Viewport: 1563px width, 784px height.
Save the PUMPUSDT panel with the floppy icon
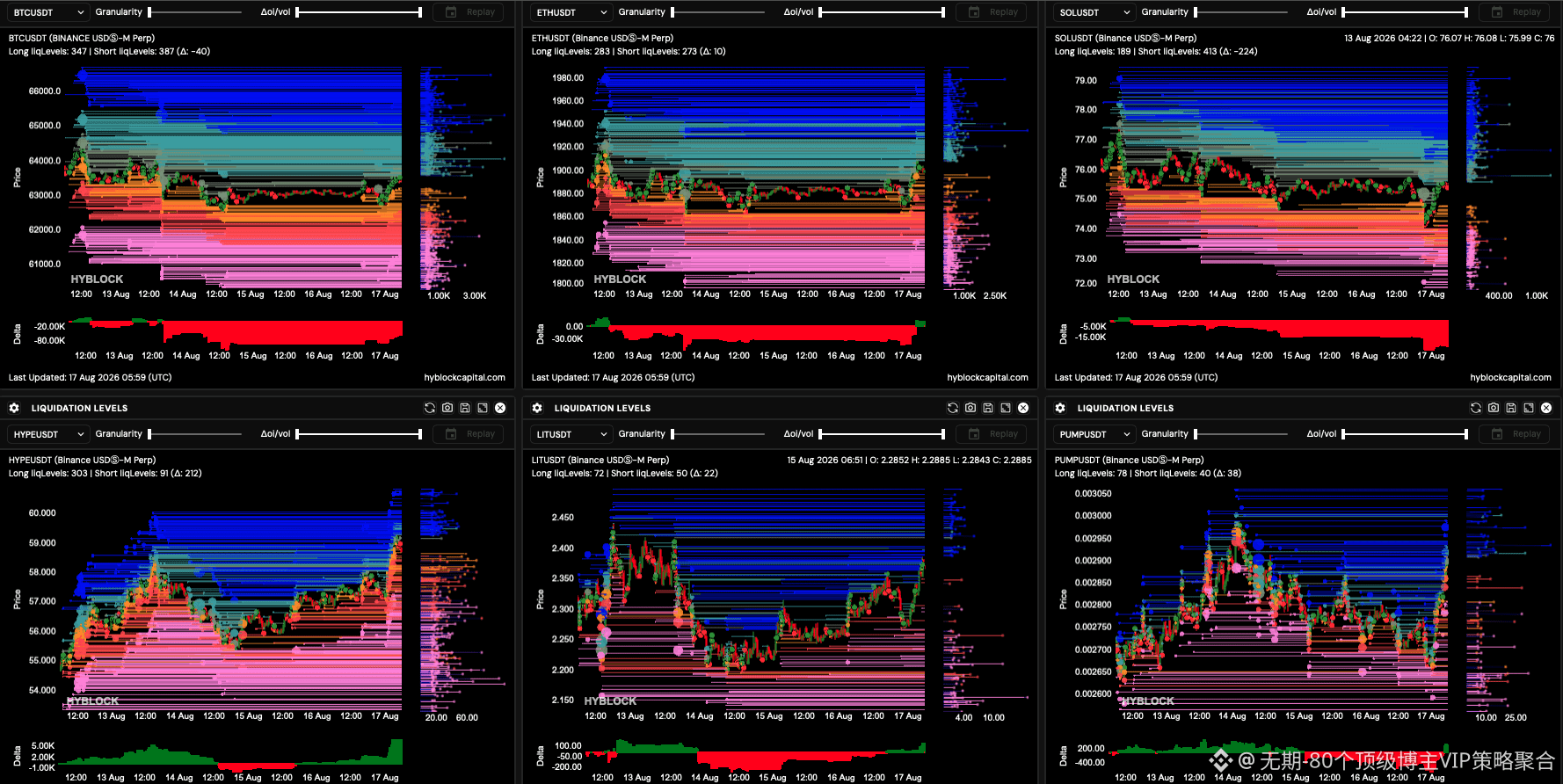coord(1511,408)
